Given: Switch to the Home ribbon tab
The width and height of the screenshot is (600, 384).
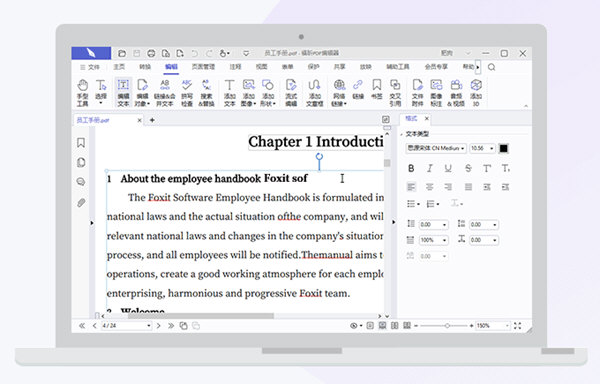Looking at the screenshot, I should click(119, 67).
